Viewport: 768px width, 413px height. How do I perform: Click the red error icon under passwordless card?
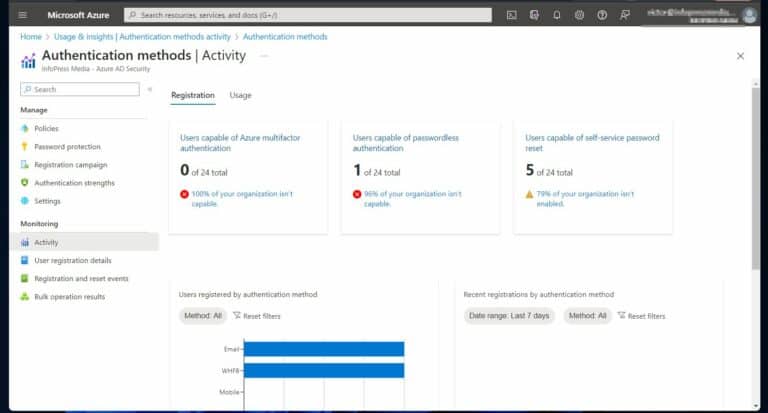(357, 194)
